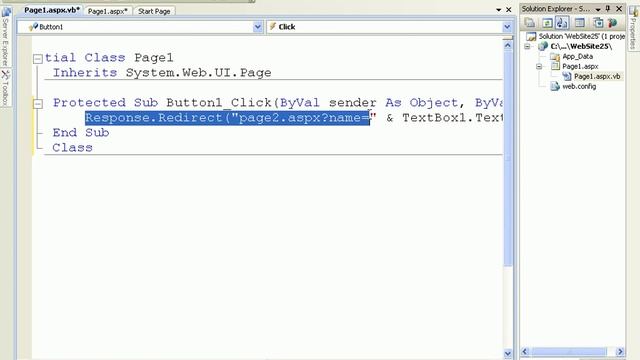Click the Solution Explorer left scroll arrow
Viewport: 640px width, 360px height.
click(x=525, y=351)
